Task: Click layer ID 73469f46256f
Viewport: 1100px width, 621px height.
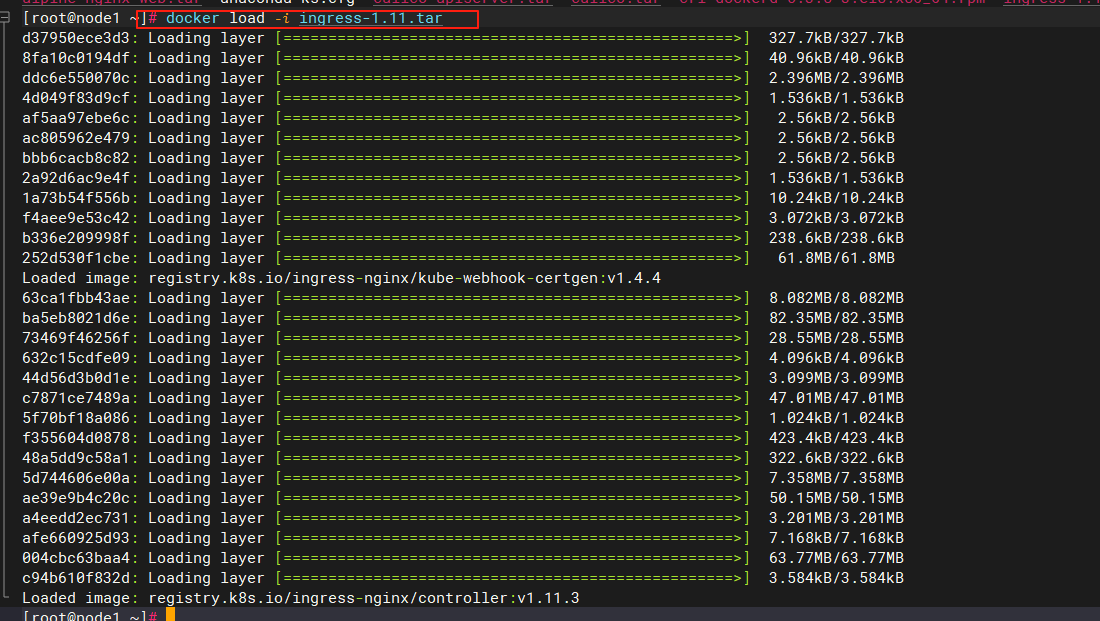Action: coord(76,338)
